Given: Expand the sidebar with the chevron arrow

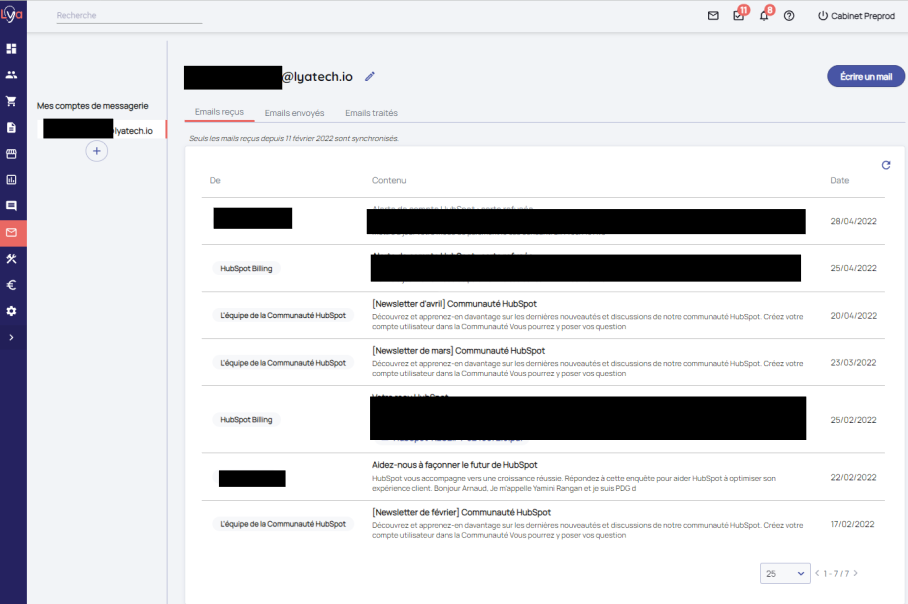Looking at the screenshot, I should pyautogui.click(x=12, y=338).
